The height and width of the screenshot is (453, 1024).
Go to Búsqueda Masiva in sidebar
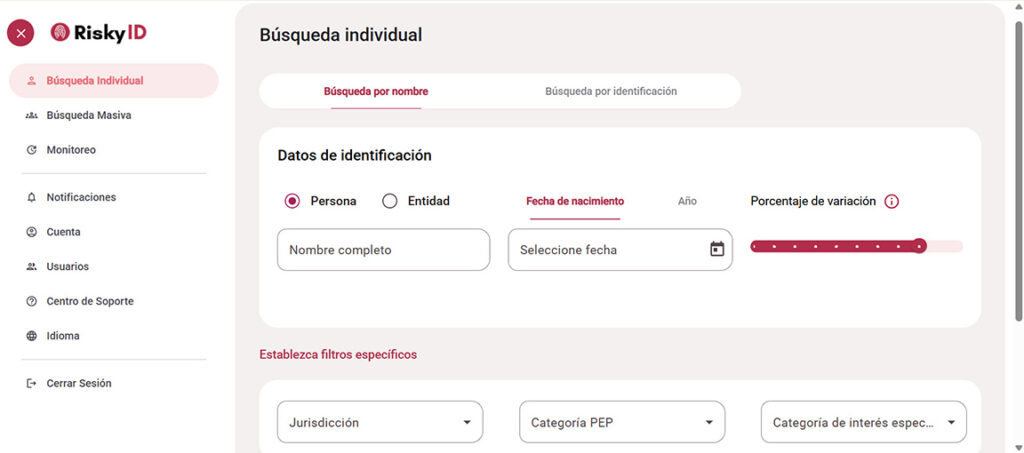(88, 115)
